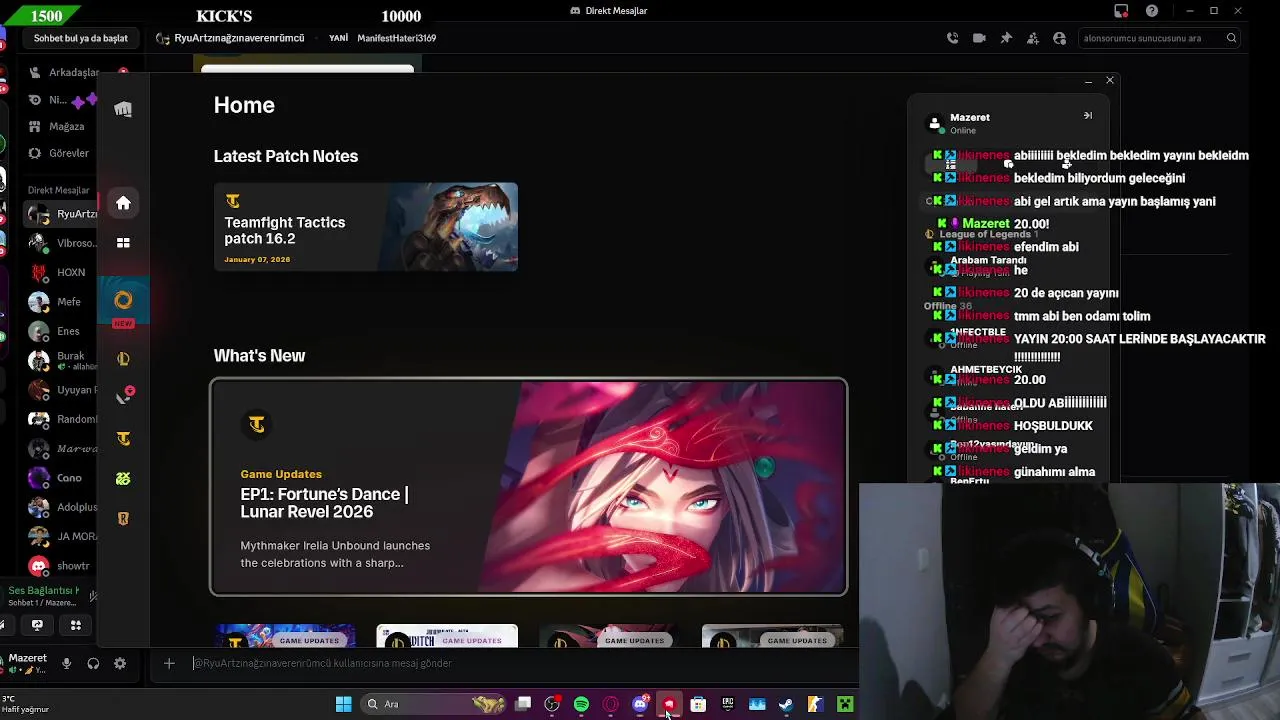Viewport: 1280px width, 720px height.
Task: Open Adolplus direct message
Action: 62,507
